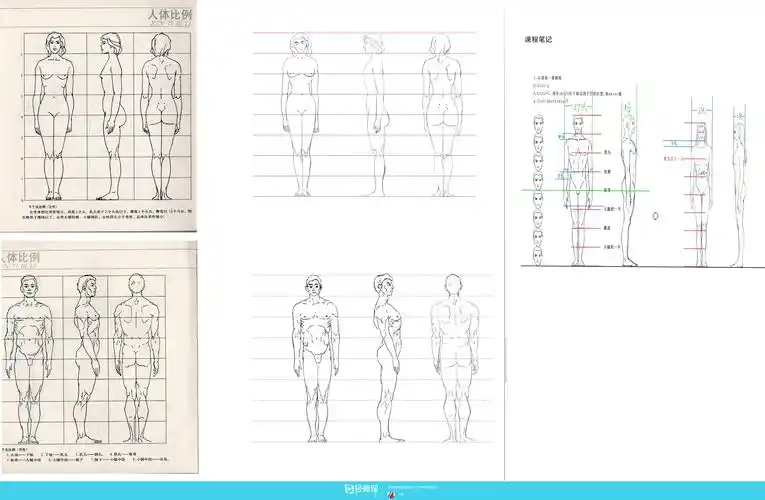
Task: Select the female back-view figure in scanned reference
Action: click(x=161, y=116)
